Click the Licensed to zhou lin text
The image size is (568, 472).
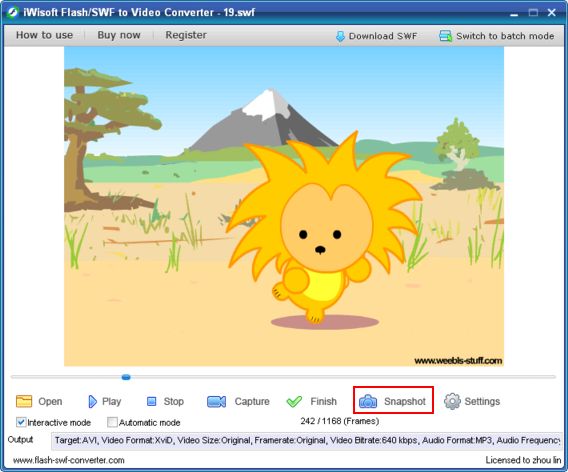tap(523, 460)
